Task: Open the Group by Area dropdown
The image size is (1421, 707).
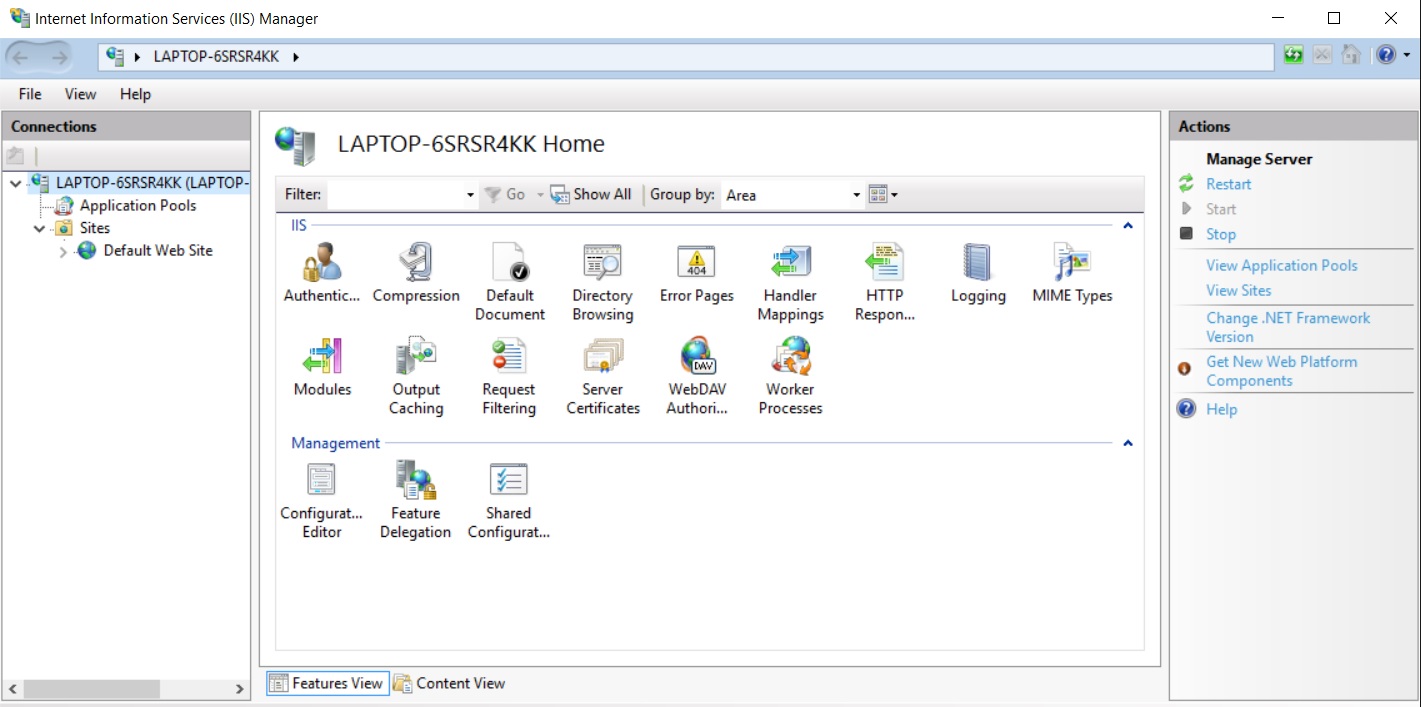Action: pos(857,195)
